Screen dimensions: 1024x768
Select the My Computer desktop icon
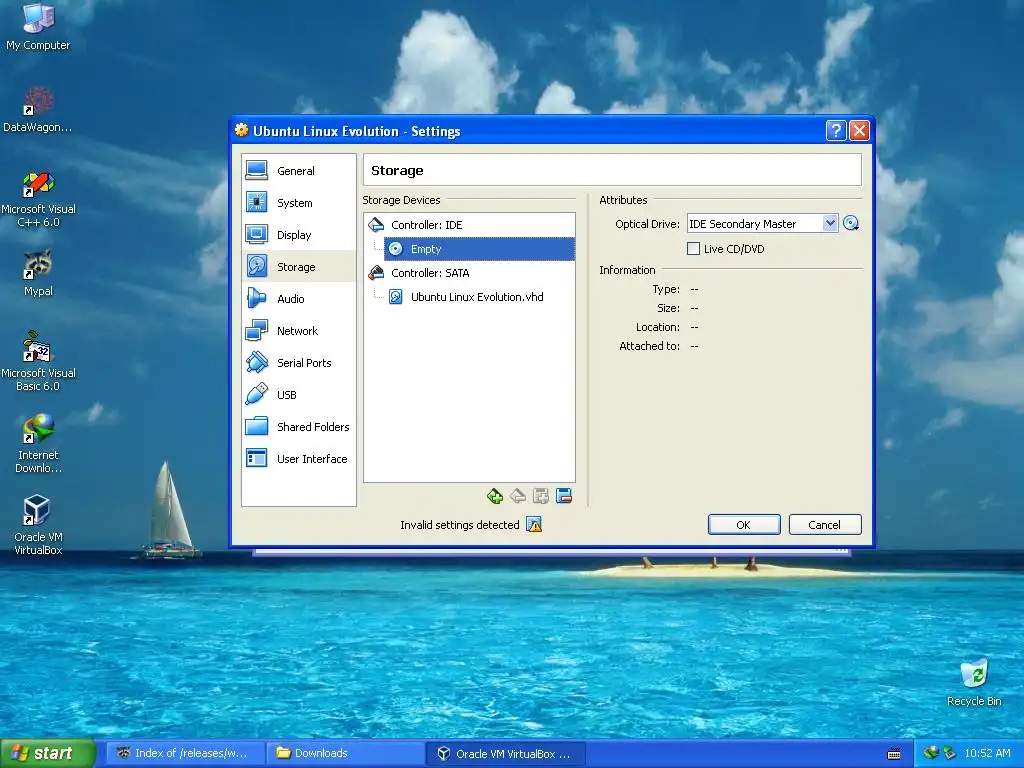38,27
